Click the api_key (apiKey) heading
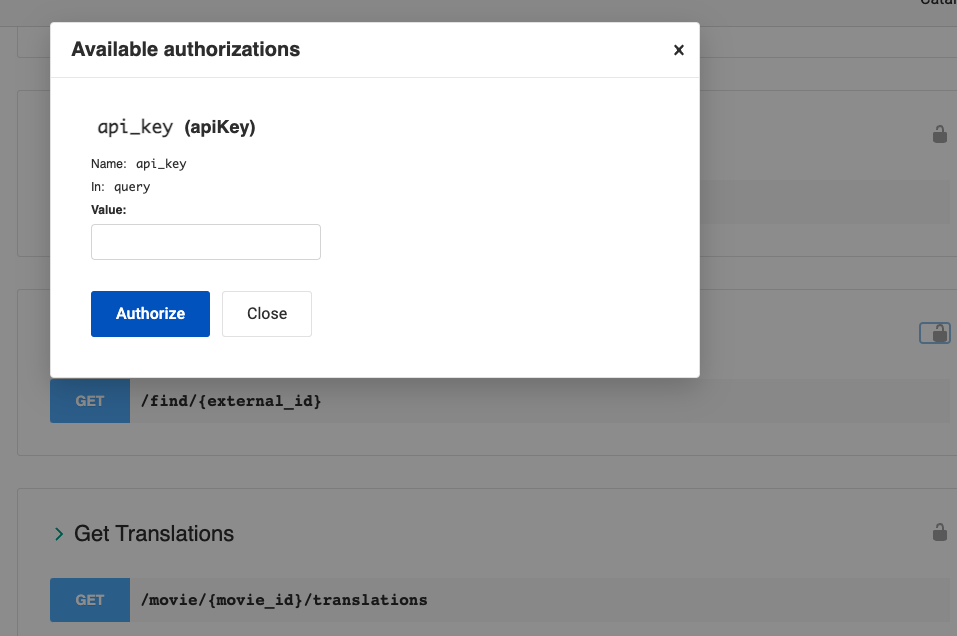This screenshot has width=957, height=636. point(175,127)
